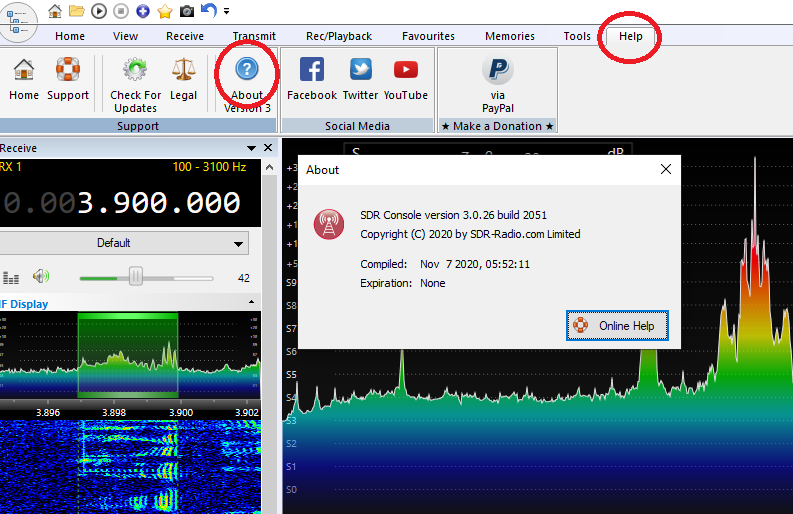Open Check For Updates
793x514 pixels.
(x=135, y=70)
